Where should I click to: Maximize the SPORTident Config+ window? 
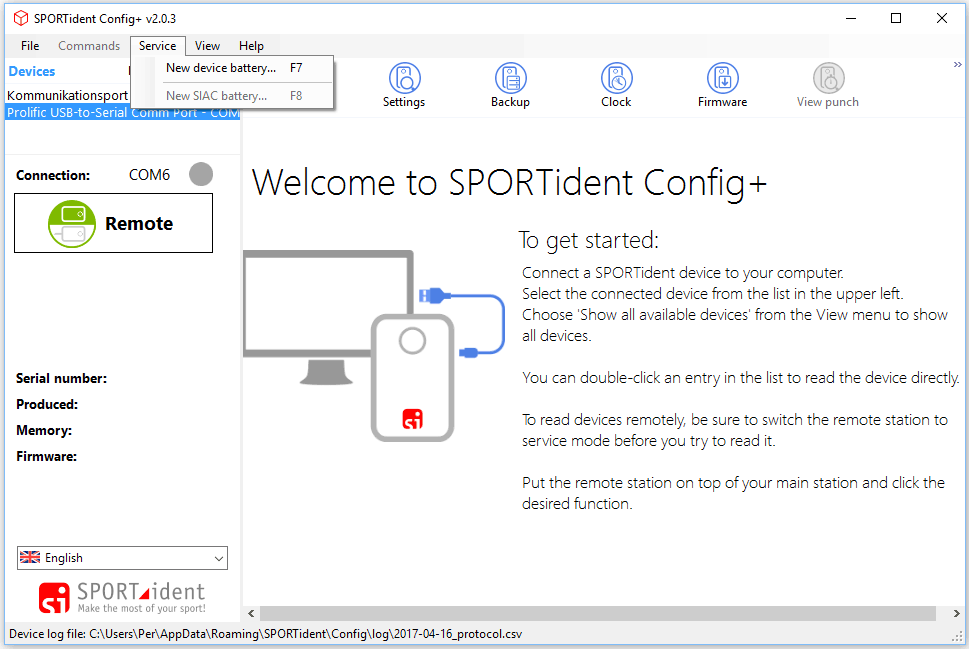click(x=896, y=19)
